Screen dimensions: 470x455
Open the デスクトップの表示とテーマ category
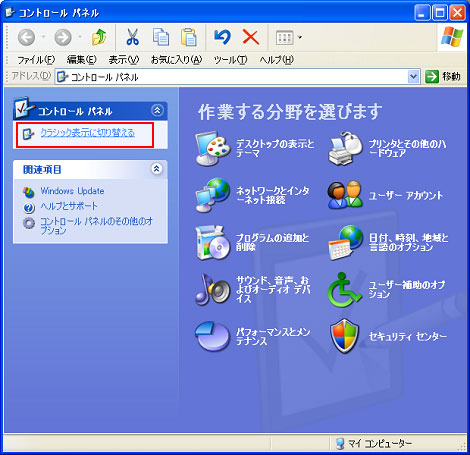point(275,148)
